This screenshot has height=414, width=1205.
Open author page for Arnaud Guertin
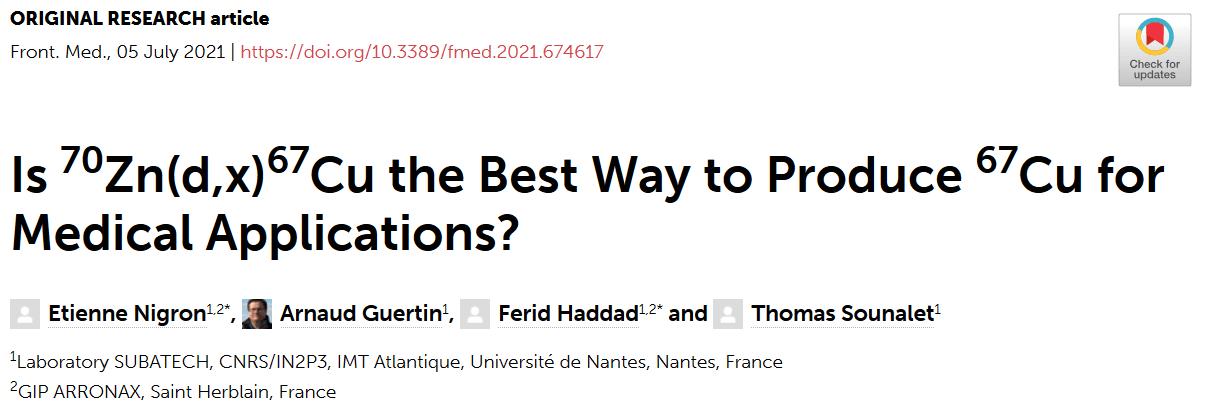click(361, 314)
